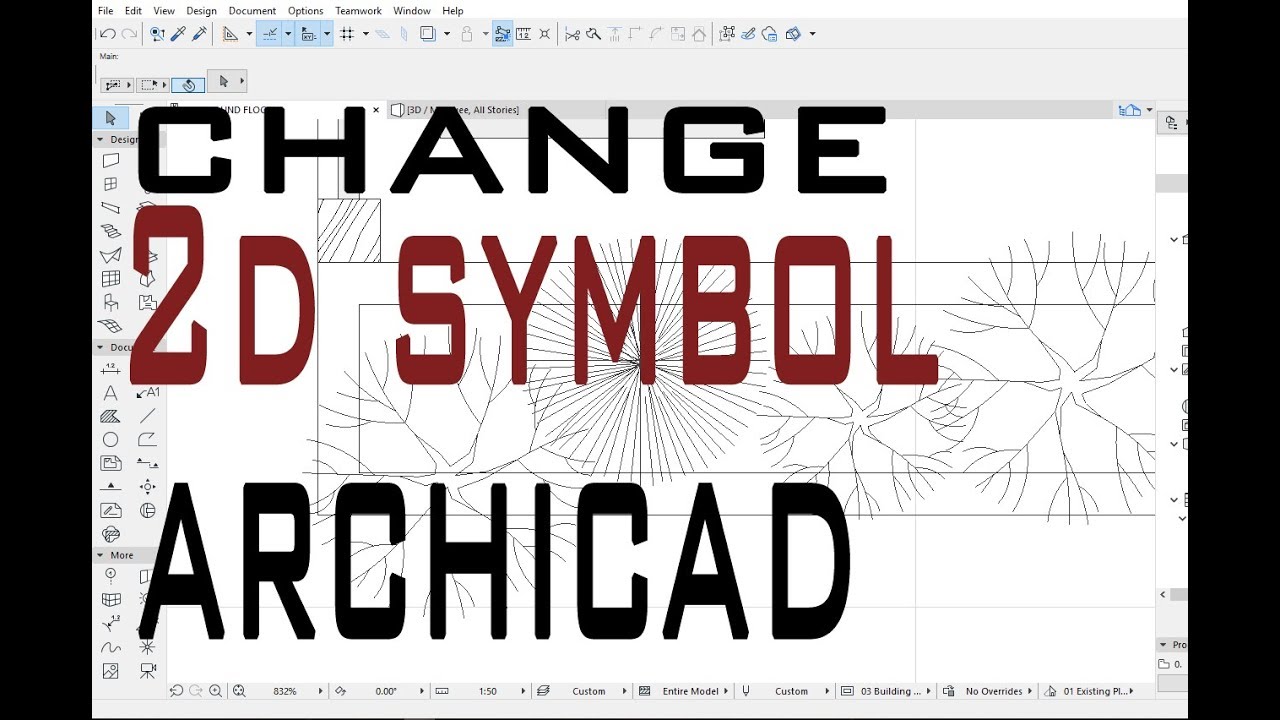Open the File menu
The width and height of the screenshot is (1280, 720).
click(105, 11)
